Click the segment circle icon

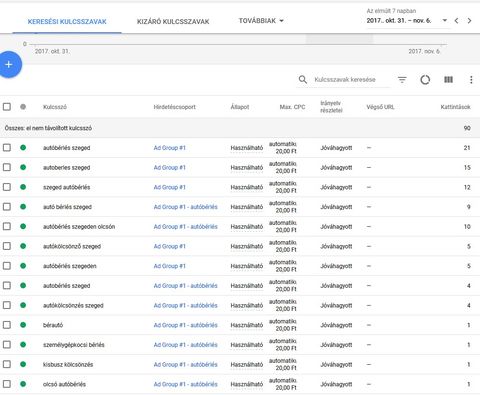pyautogui.click(x=425, y=80)
